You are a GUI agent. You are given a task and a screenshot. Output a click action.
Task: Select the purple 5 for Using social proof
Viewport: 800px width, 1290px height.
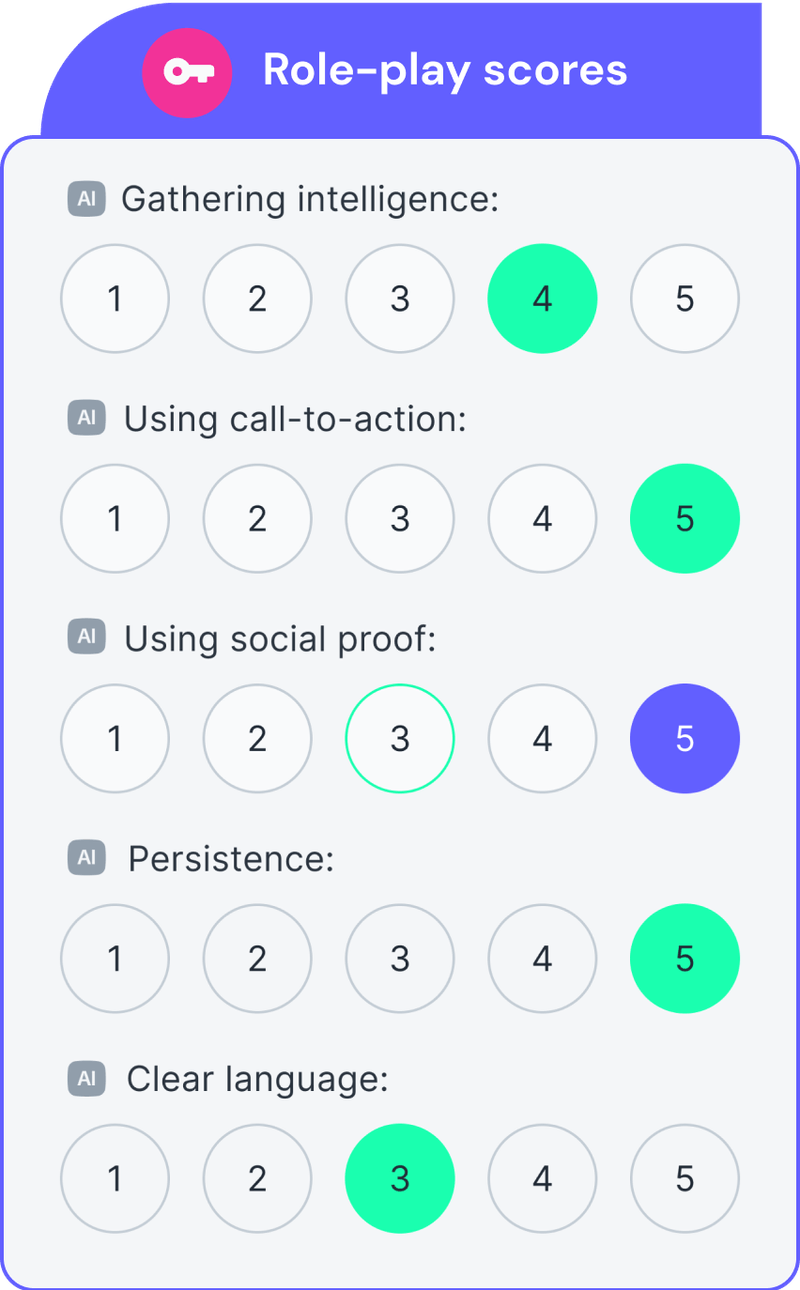point(685,738)
